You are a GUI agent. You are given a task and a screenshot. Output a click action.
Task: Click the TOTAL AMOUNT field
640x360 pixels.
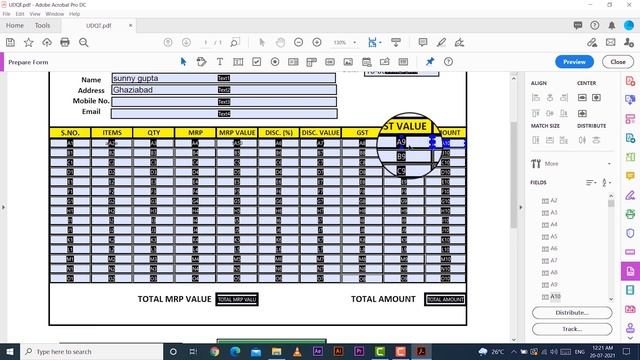(x=445, y=299)
